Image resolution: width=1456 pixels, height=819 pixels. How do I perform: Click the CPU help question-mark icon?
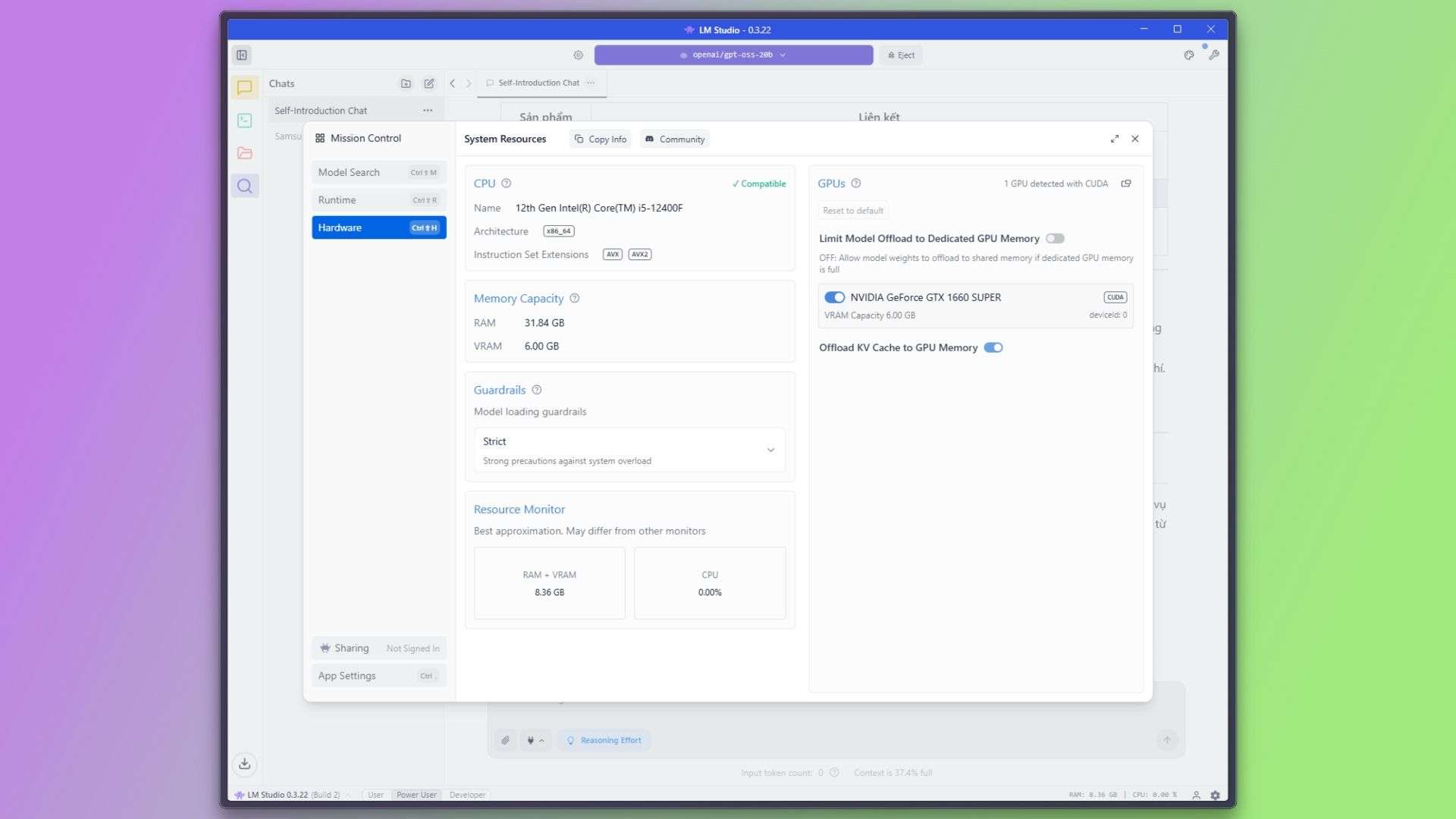coord(506,184)
